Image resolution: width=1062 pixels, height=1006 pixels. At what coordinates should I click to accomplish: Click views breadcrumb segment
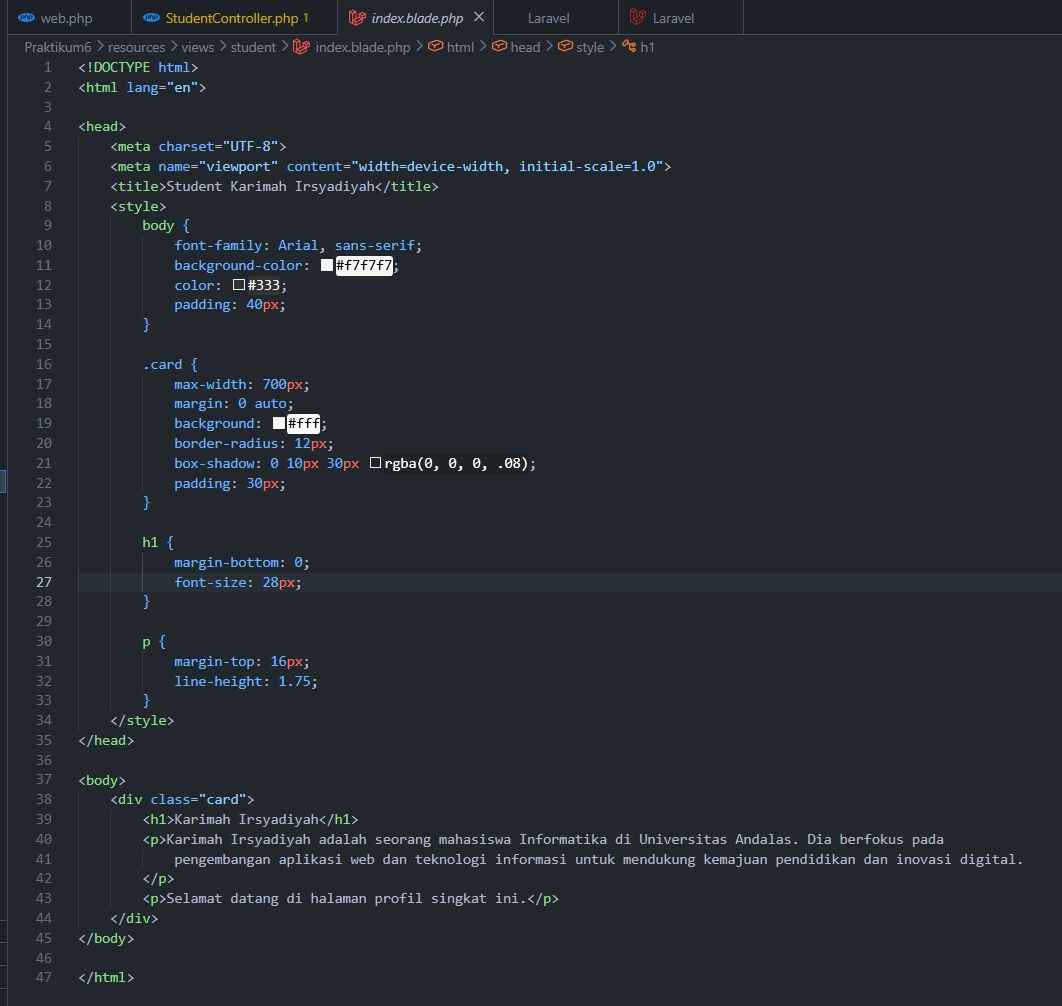click(197, 47)
